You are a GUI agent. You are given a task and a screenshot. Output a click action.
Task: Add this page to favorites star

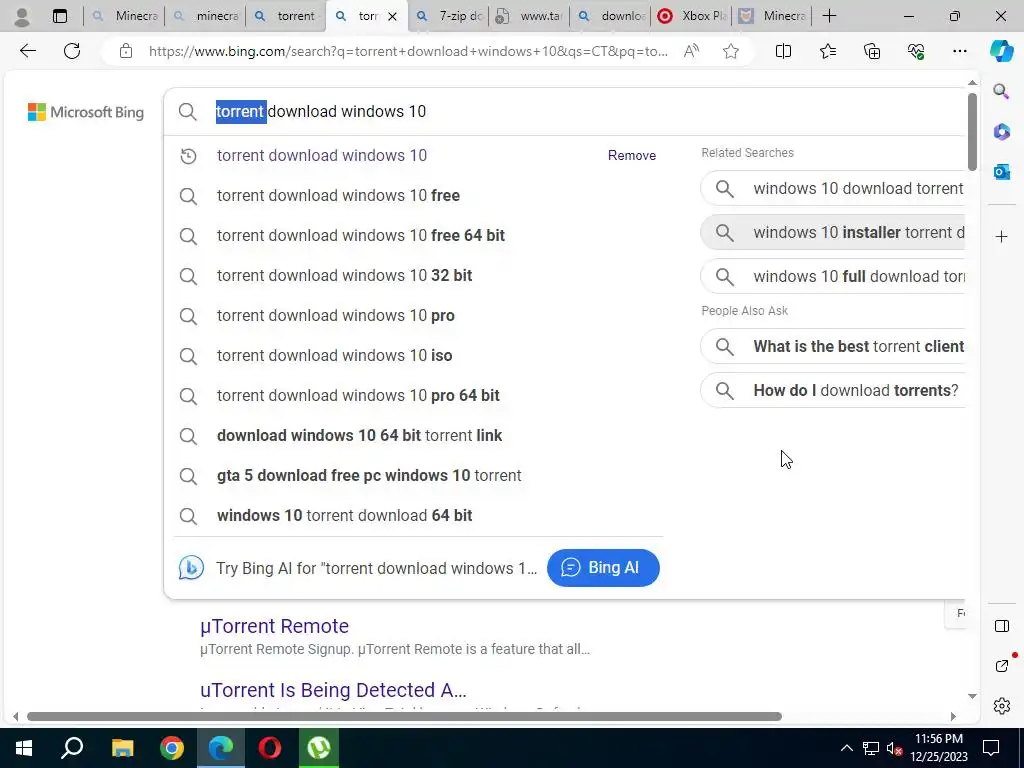point(731,51)
